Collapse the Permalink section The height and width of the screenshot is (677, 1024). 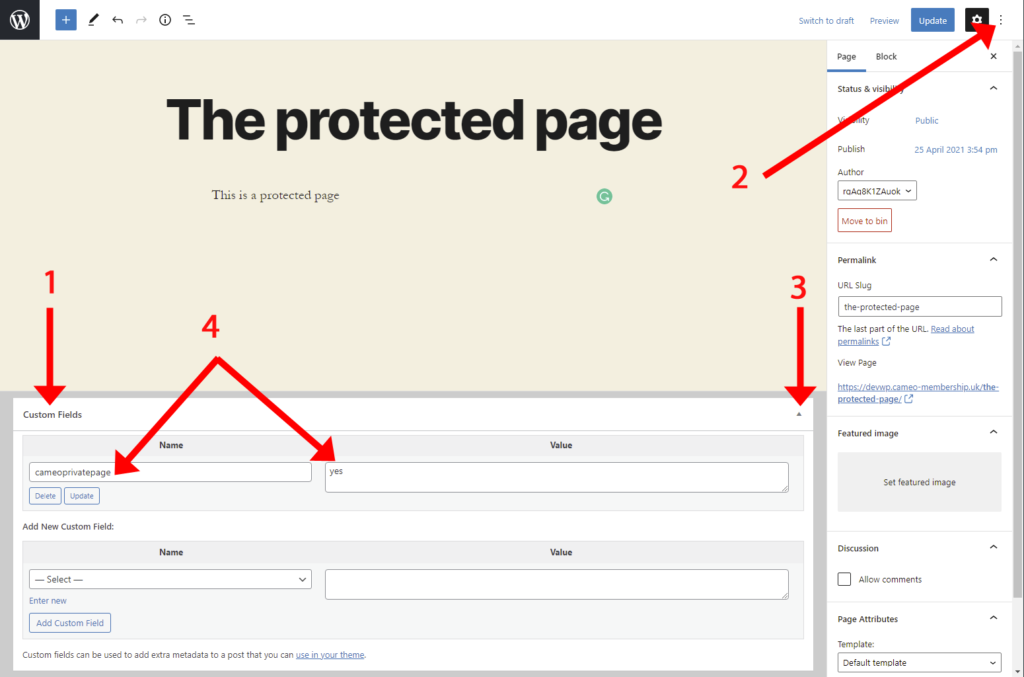tap(993, 260)
